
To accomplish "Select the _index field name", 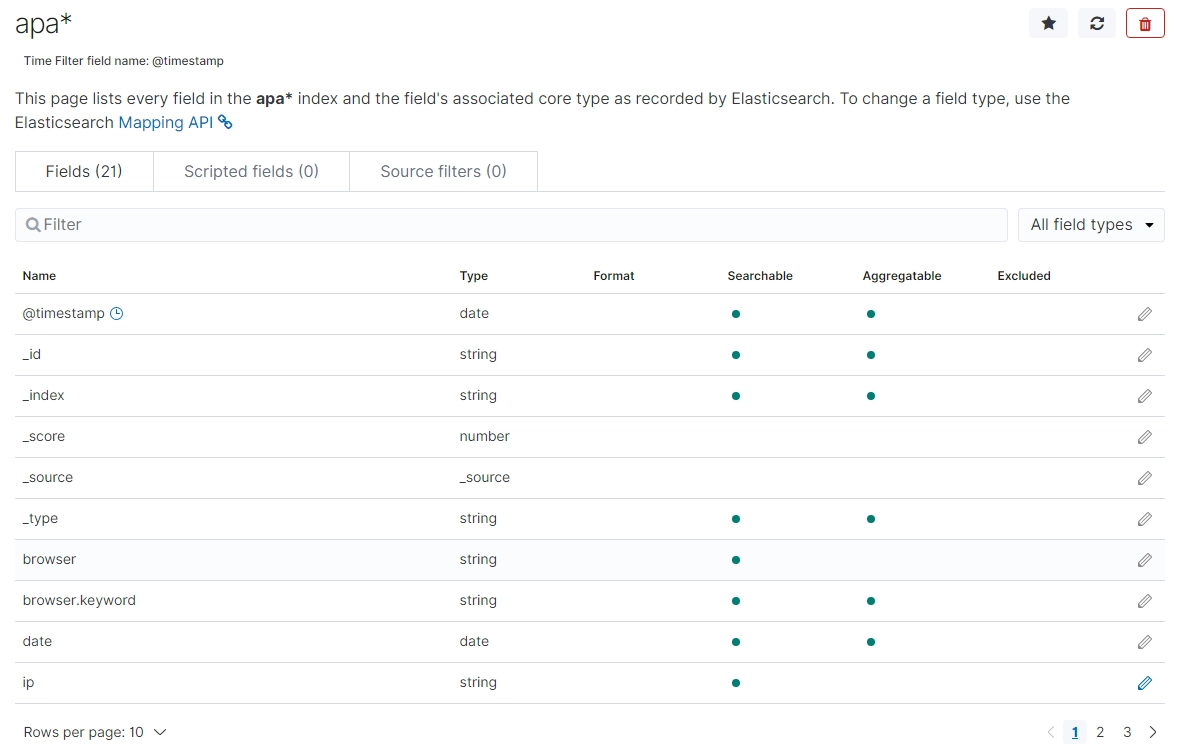I will click(x=44, y=395).
